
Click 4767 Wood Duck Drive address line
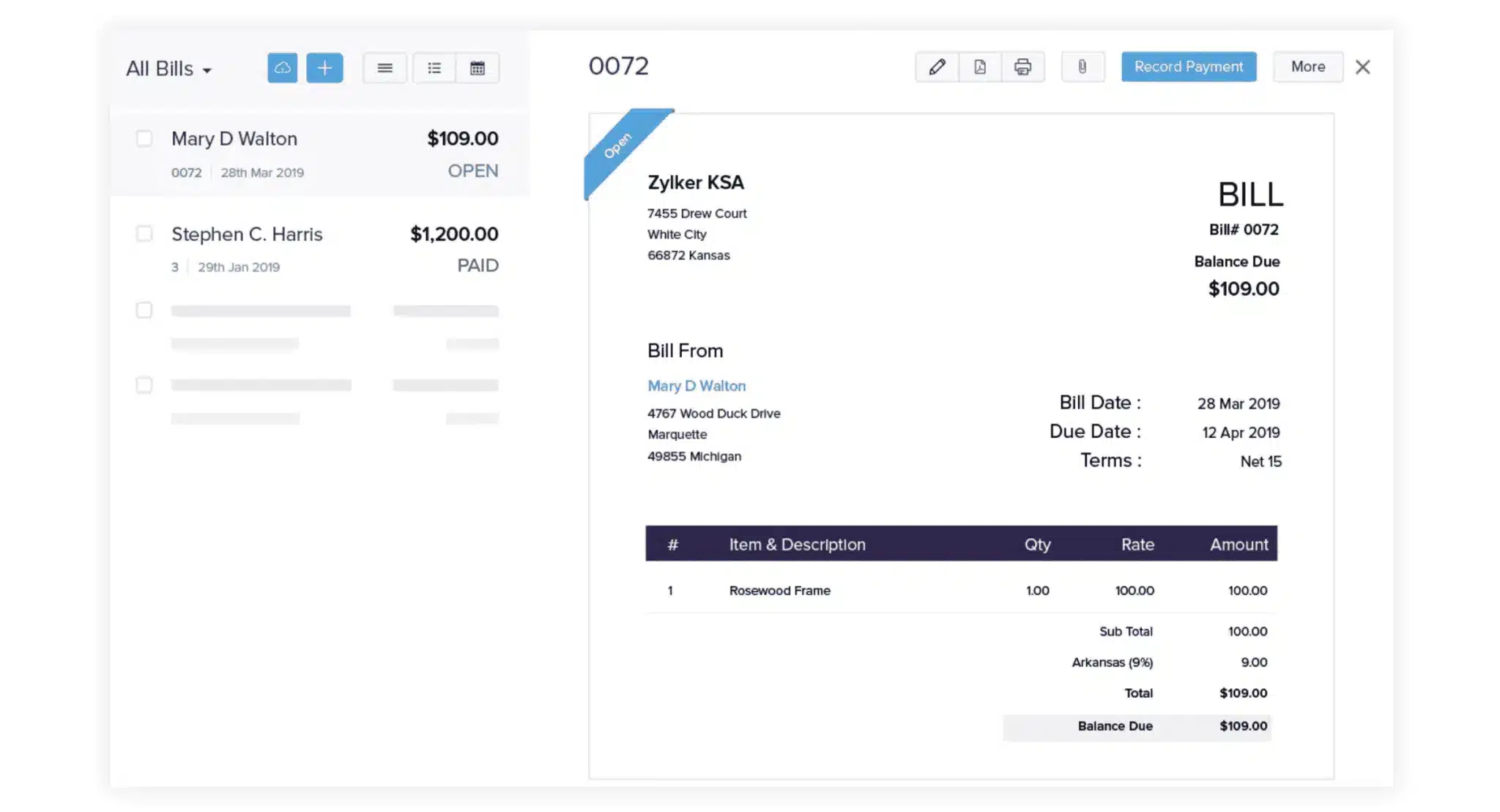(714, 413)
